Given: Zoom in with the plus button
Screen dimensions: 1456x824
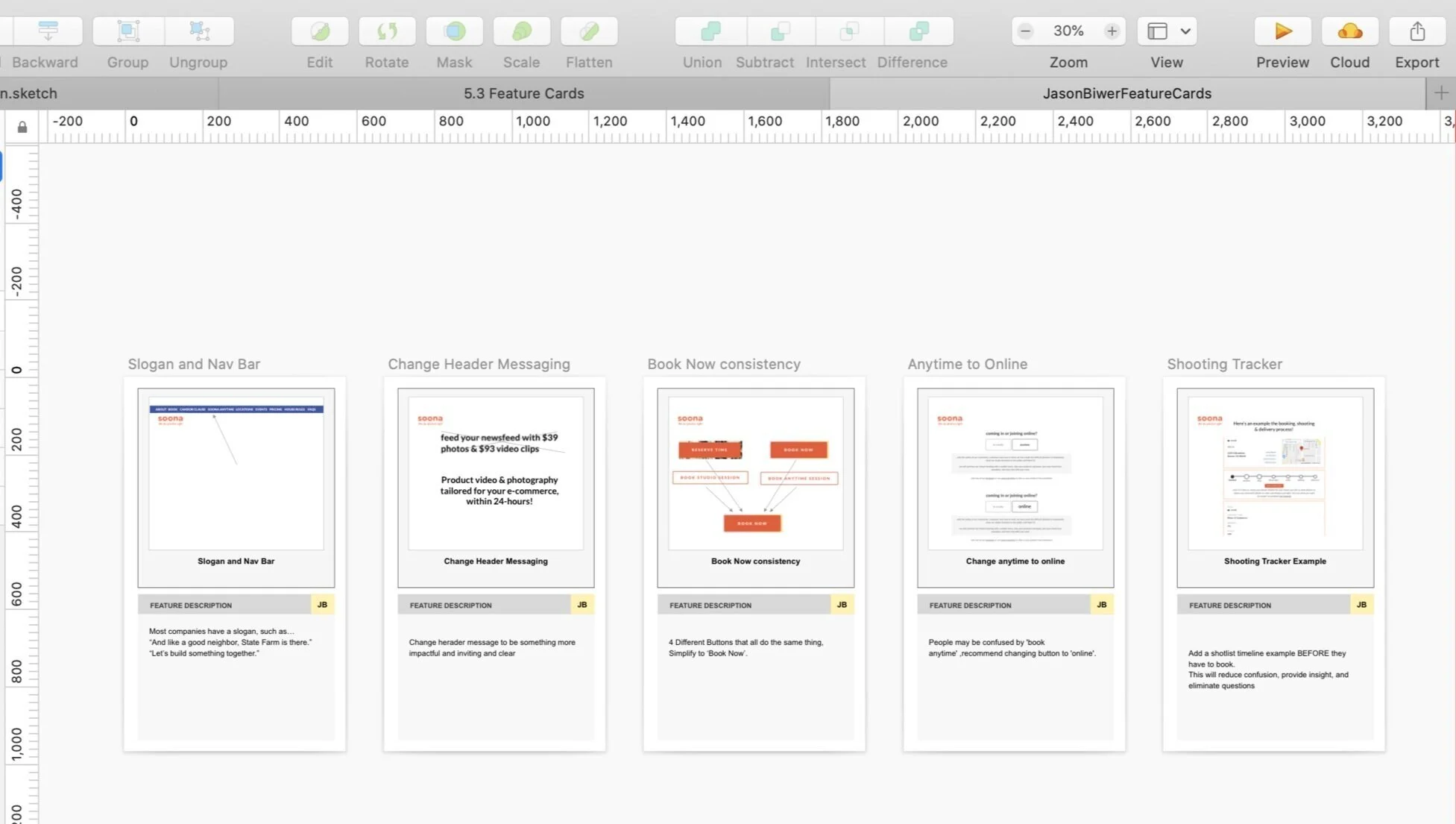Looking at the screenshot, I should click(x=1112, y=31).
